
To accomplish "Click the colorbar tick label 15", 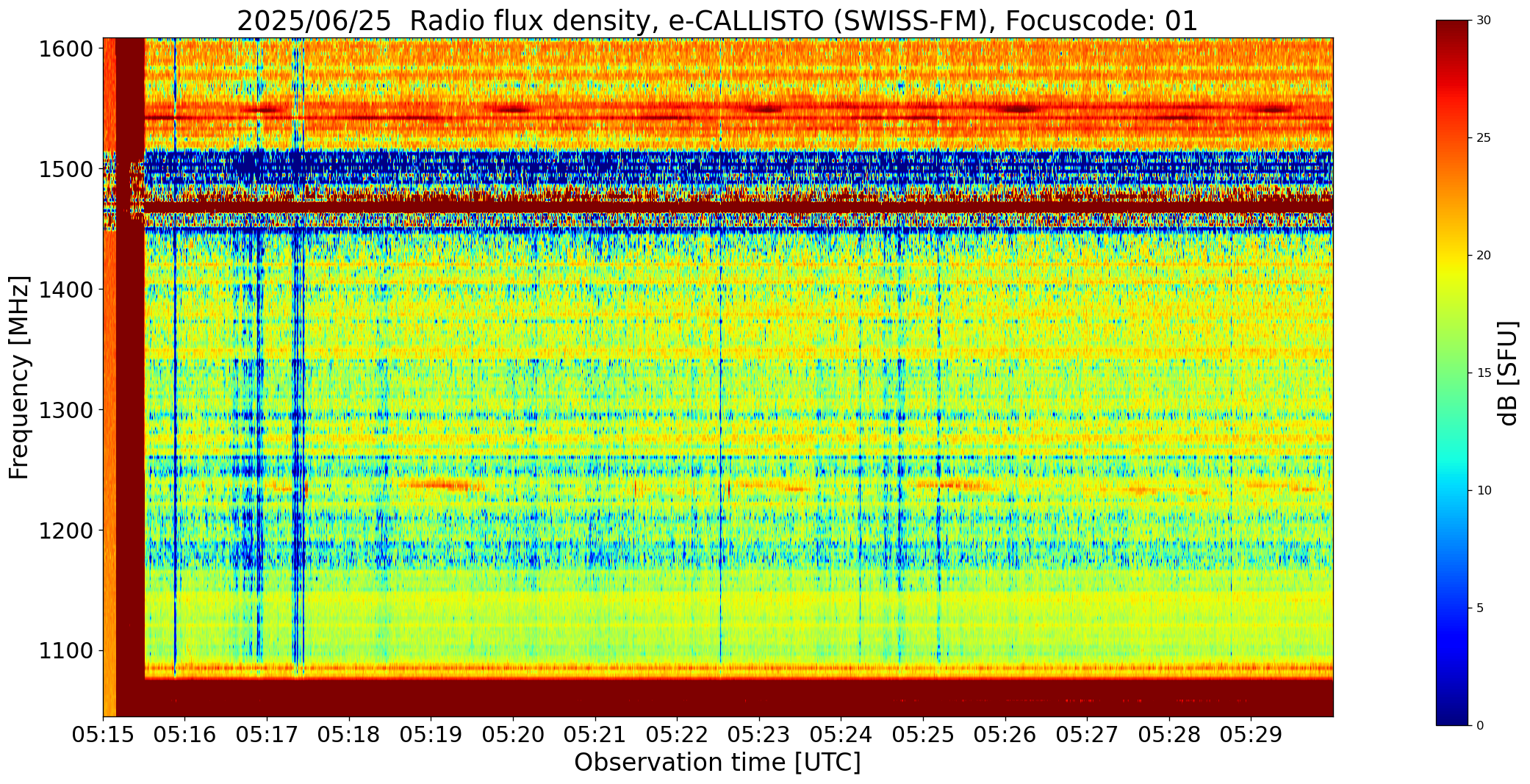I will (1483, 373).
